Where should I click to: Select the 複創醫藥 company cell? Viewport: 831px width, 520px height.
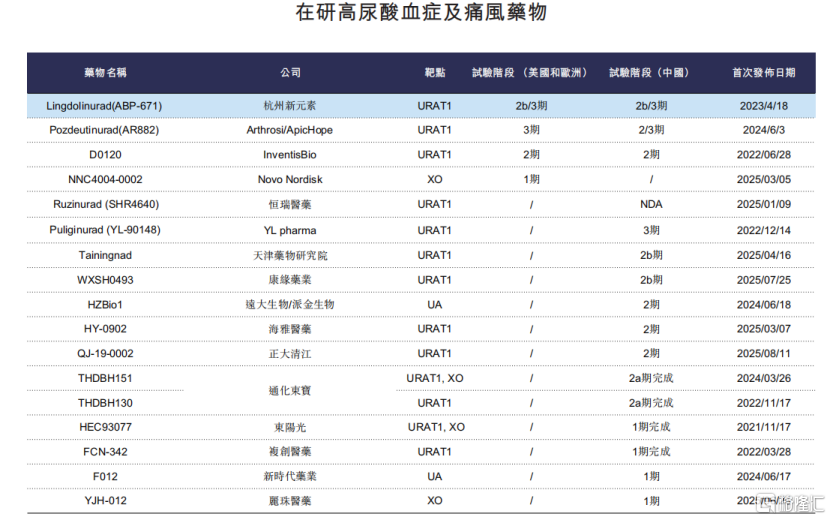(x=290, y=452)
